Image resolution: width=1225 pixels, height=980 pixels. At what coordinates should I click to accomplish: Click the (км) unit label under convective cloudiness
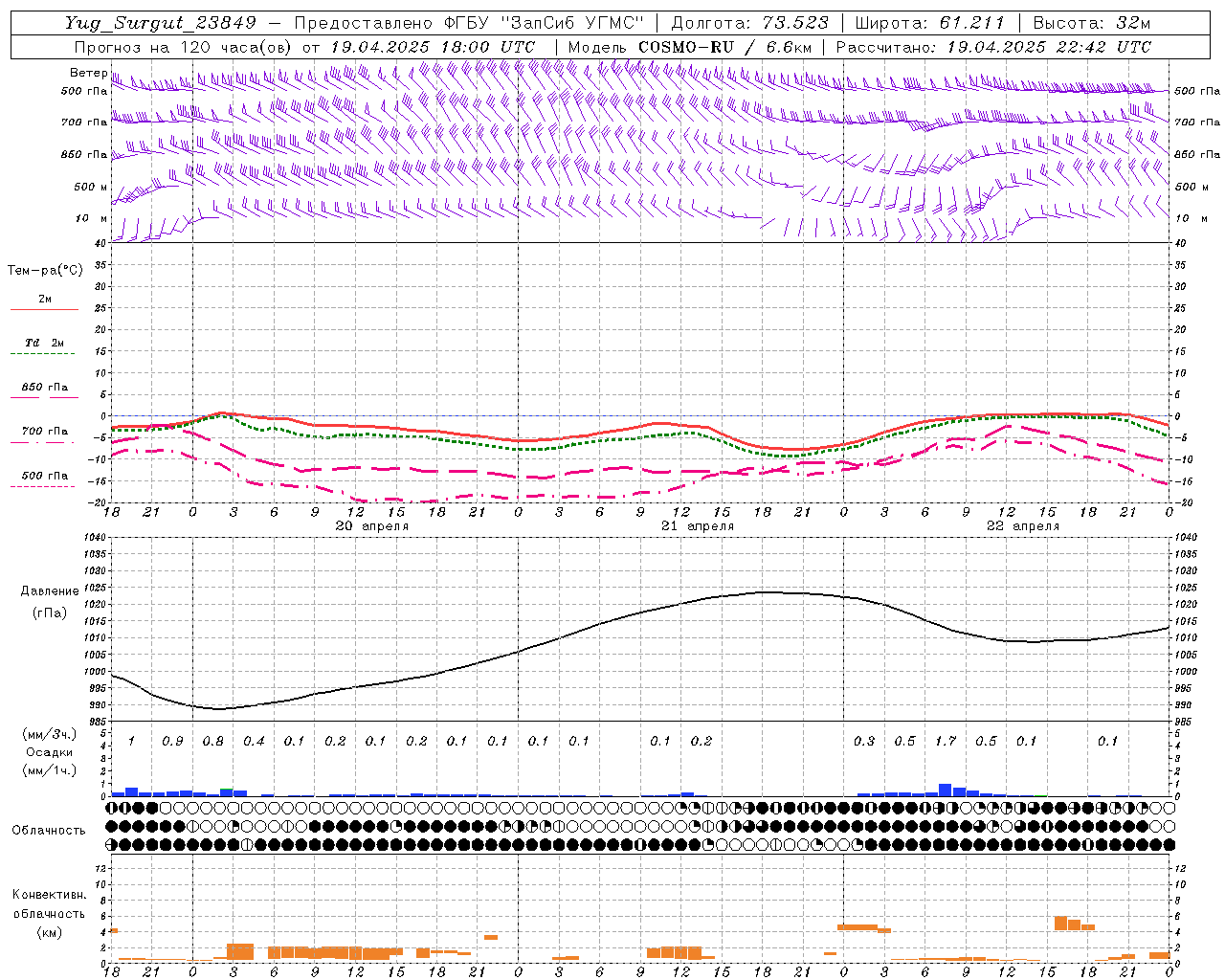point(49,932)
